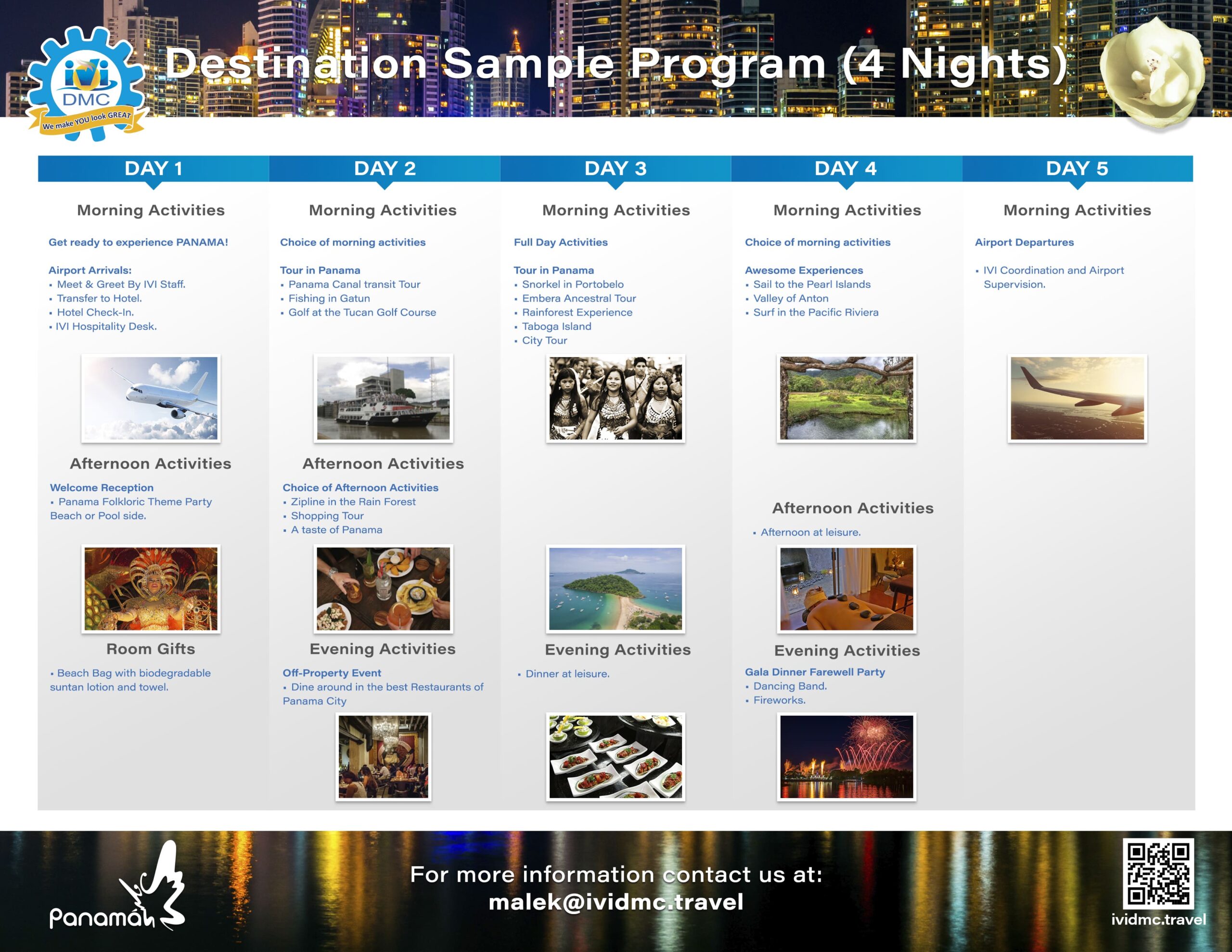Select the DAY 3 header tab
The image size is (1232, 952).
[x=615, y=168]
